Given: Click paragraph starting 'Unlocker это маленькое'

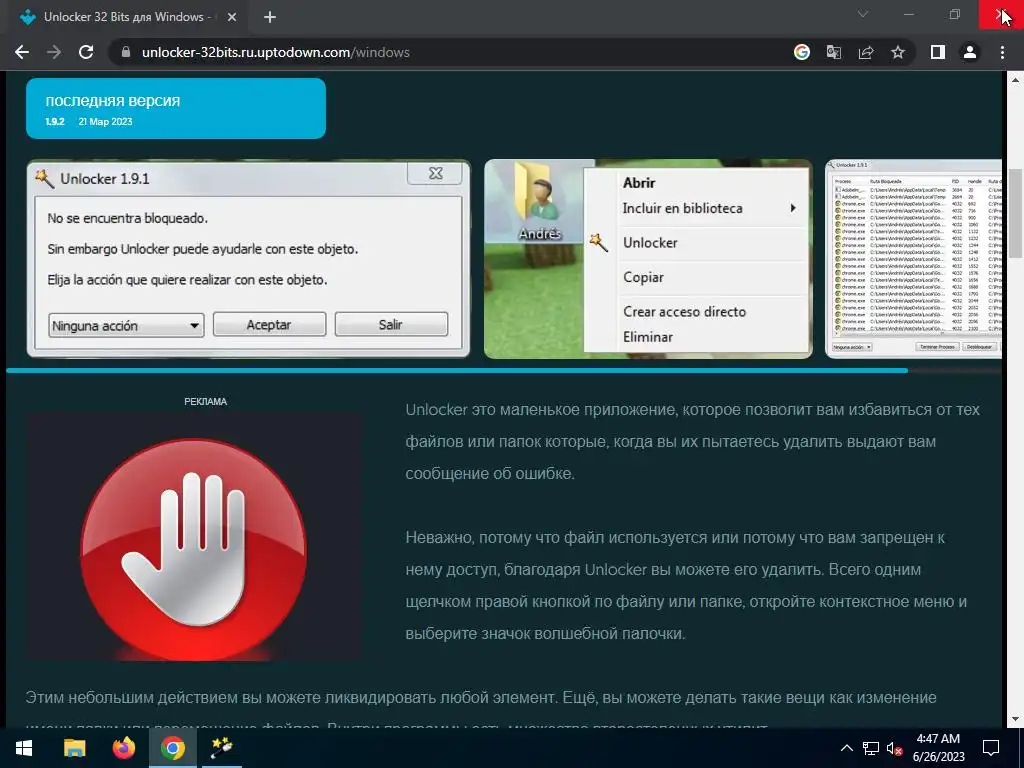Looking at the screenshot, I should [692, 441].
